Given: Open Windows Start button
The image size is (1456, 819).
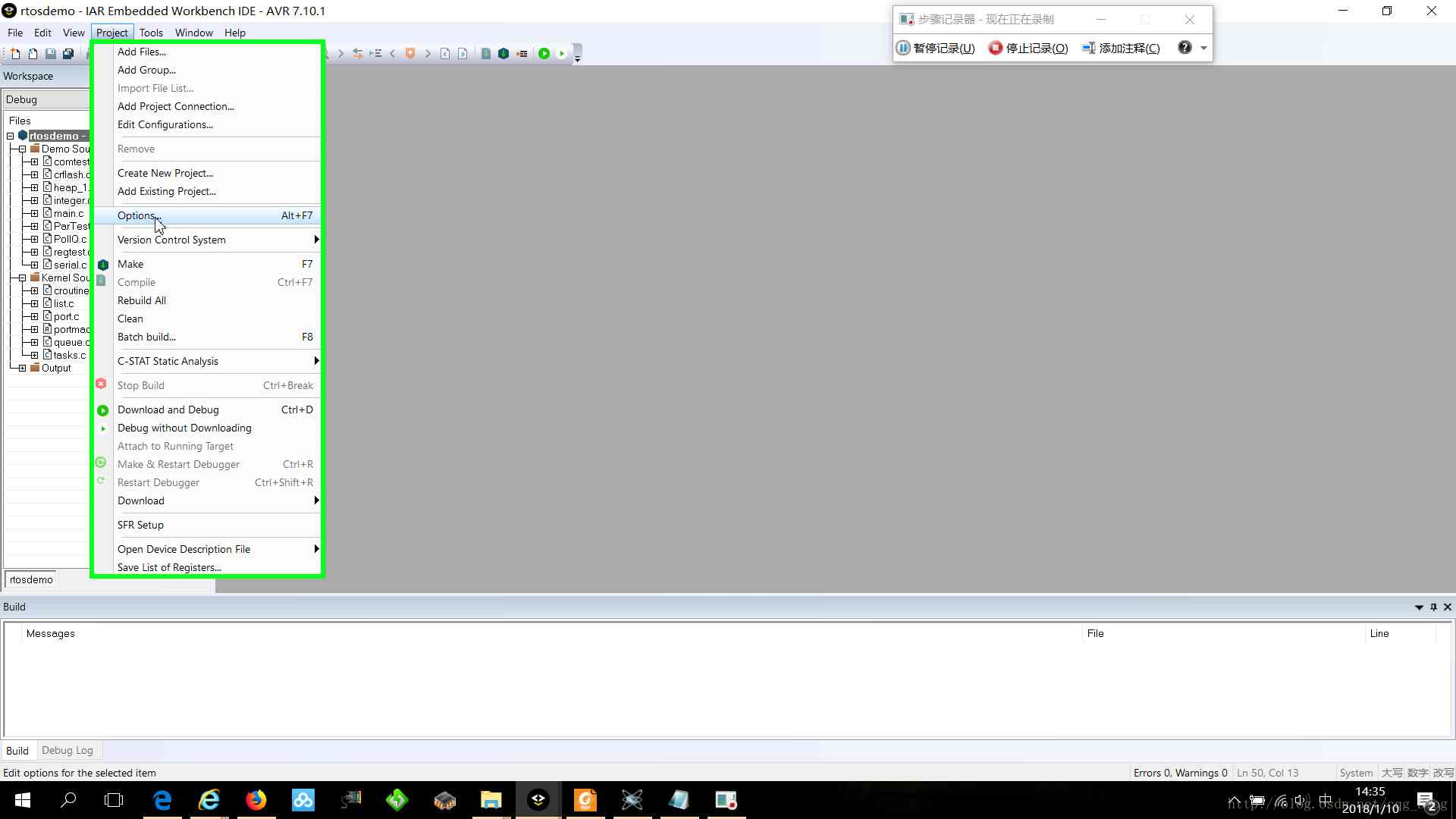Looking at the screenshot, I should (23, 800).
